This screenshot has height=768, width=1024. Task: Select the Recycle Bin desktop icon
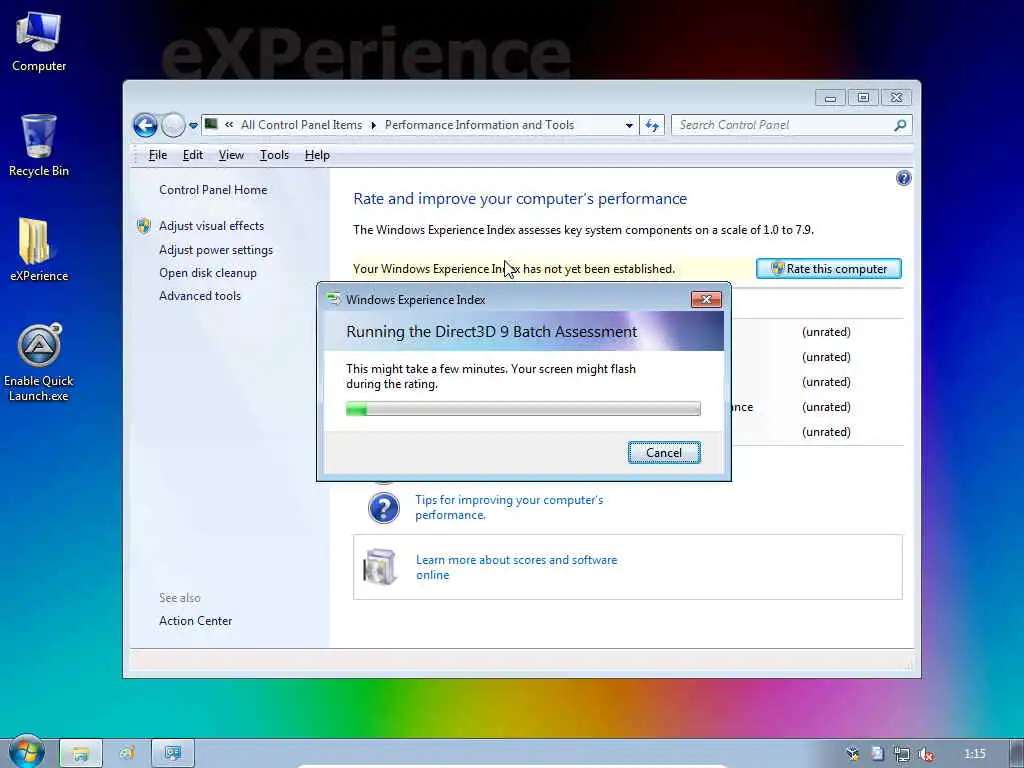point(39,145)
